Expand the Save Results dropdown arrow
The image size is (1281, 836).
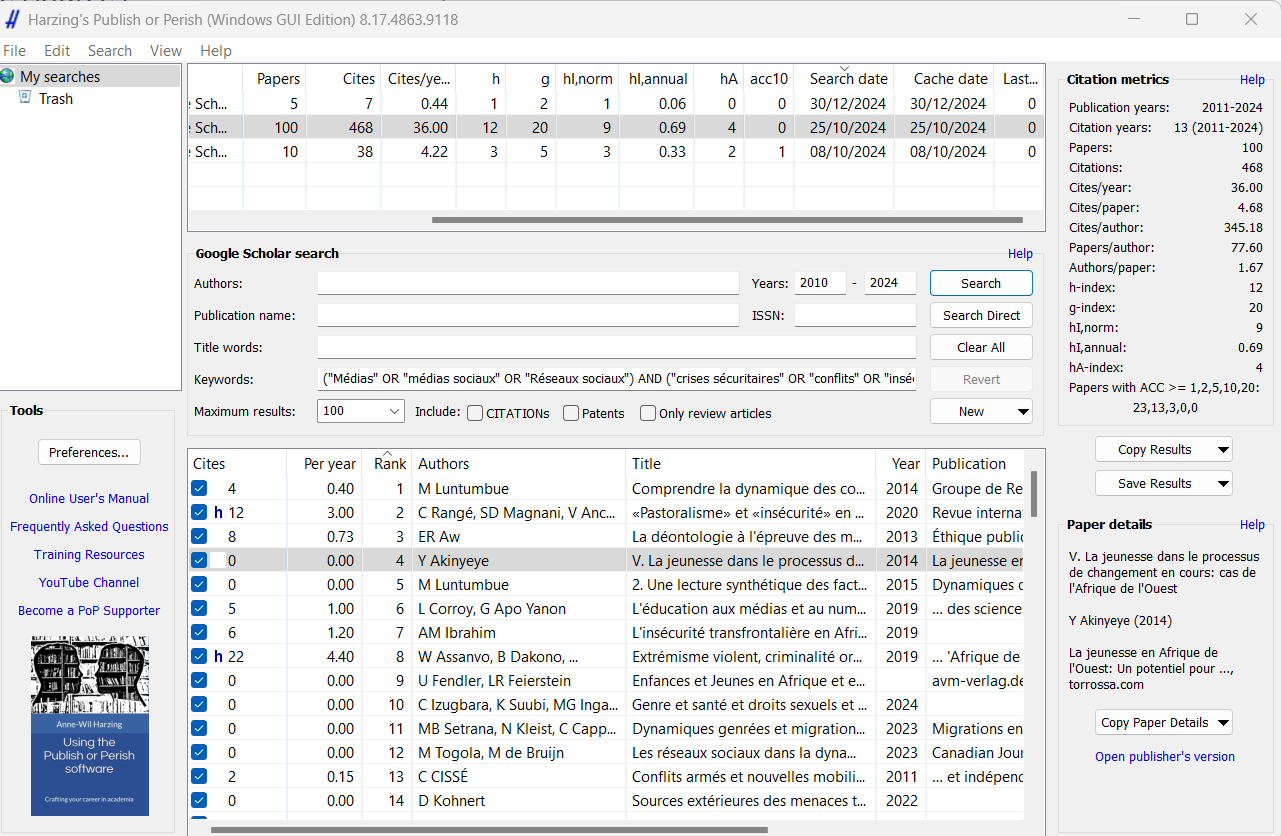click(1222, 484)
